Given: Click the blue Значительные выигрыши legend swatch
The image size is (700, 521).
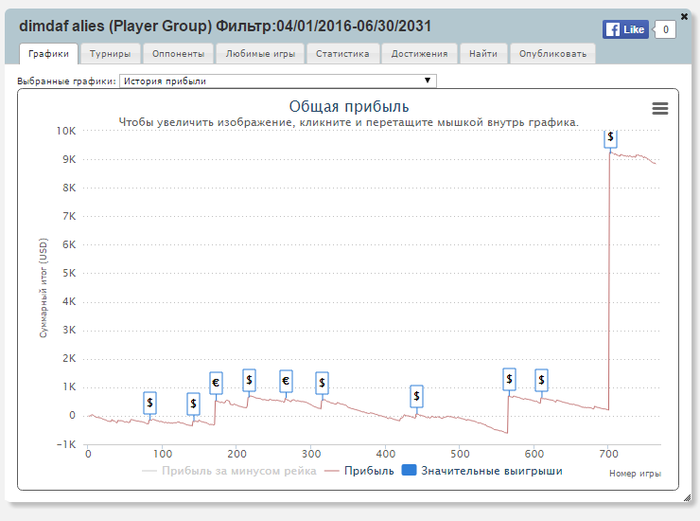Looking at the screenshot, I should (x=409, y=470).
